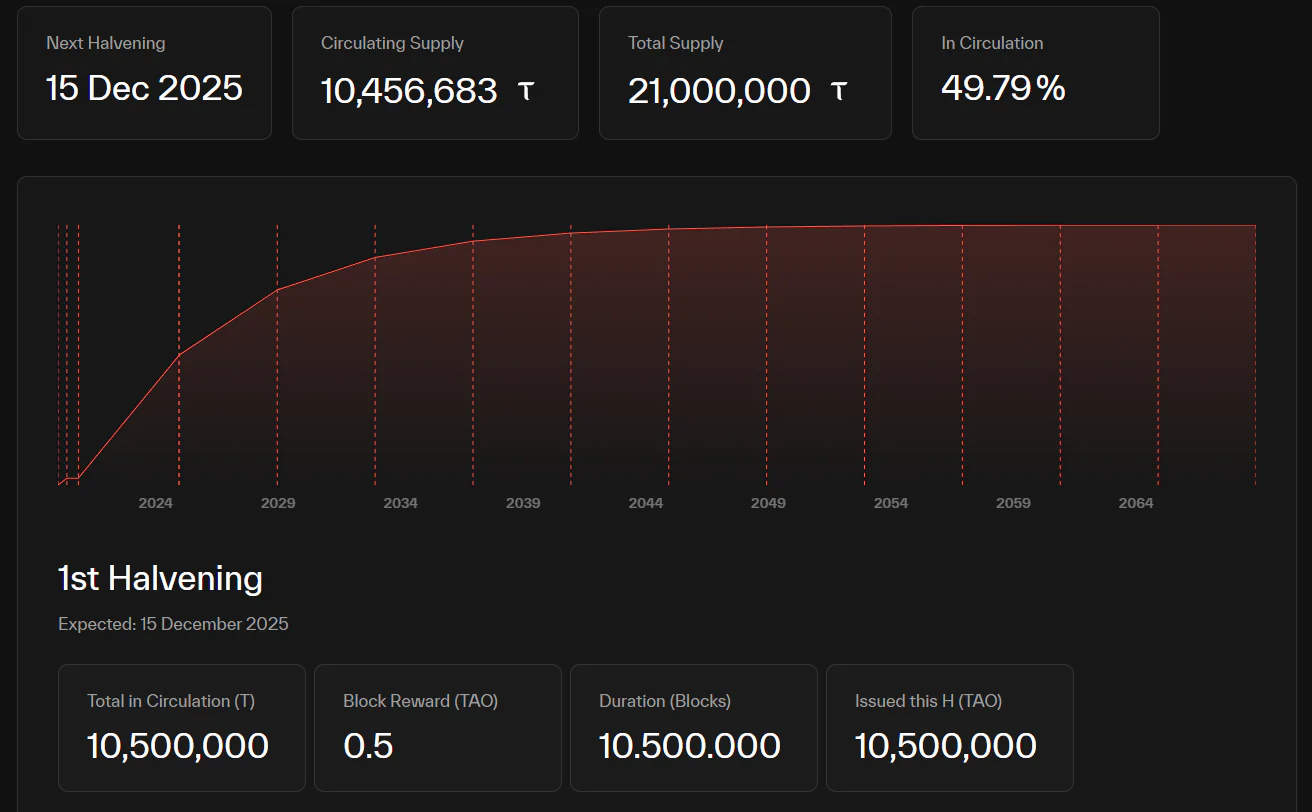
Task: Click the 2024 axis label
Action: coord(155,503)
